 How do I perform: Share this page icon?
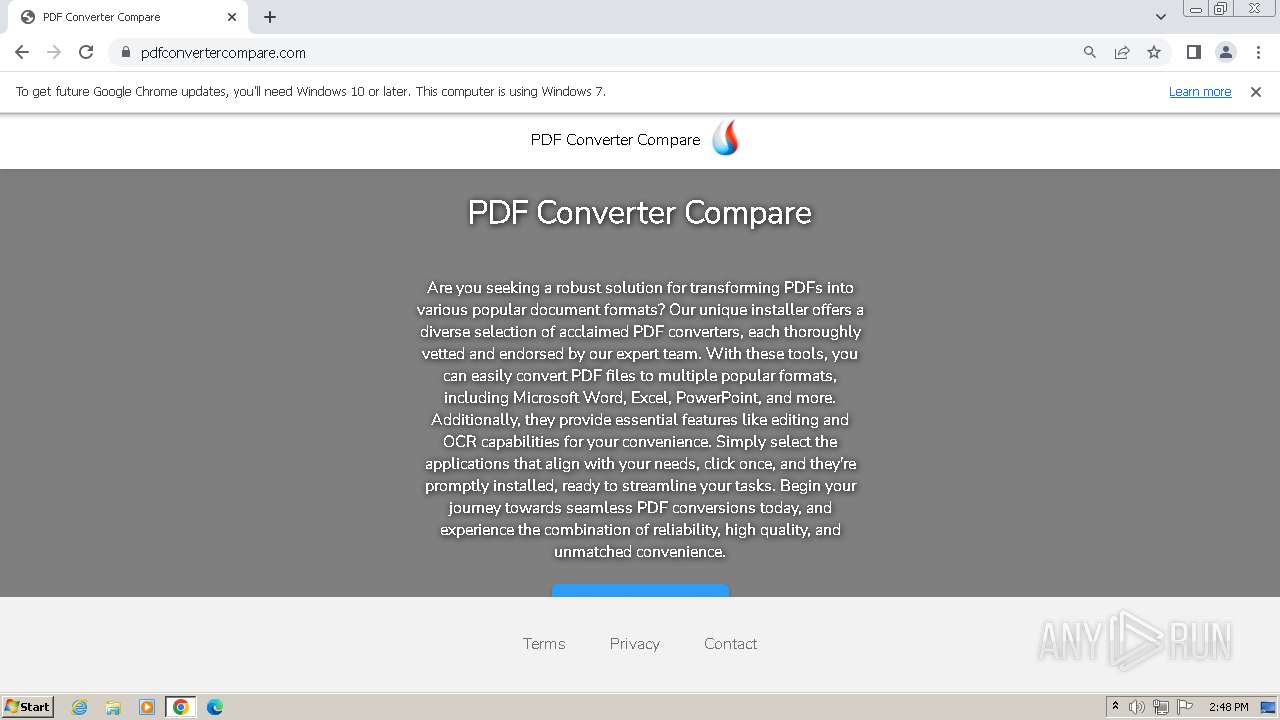coord(1122,52)
